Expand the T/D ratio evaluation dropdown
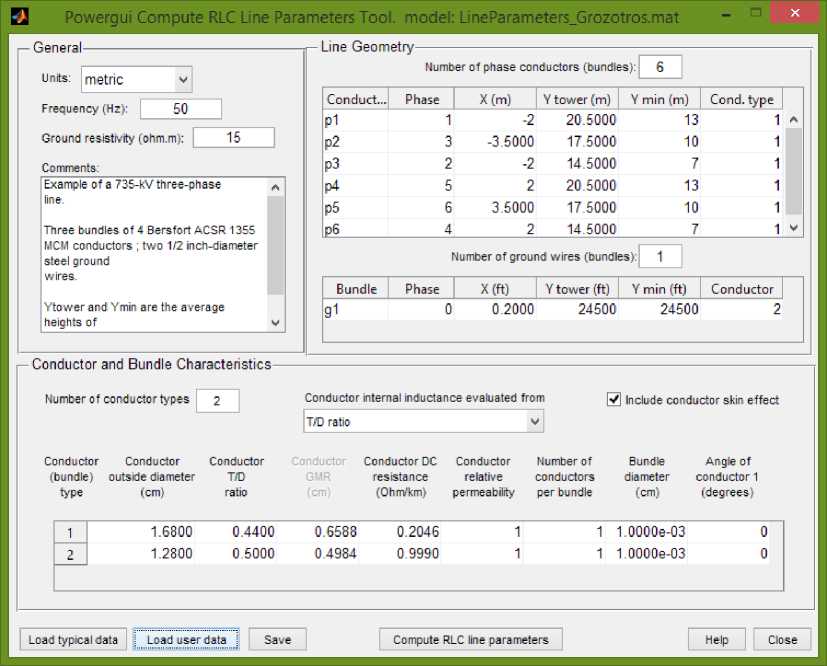 coord(424,422)
